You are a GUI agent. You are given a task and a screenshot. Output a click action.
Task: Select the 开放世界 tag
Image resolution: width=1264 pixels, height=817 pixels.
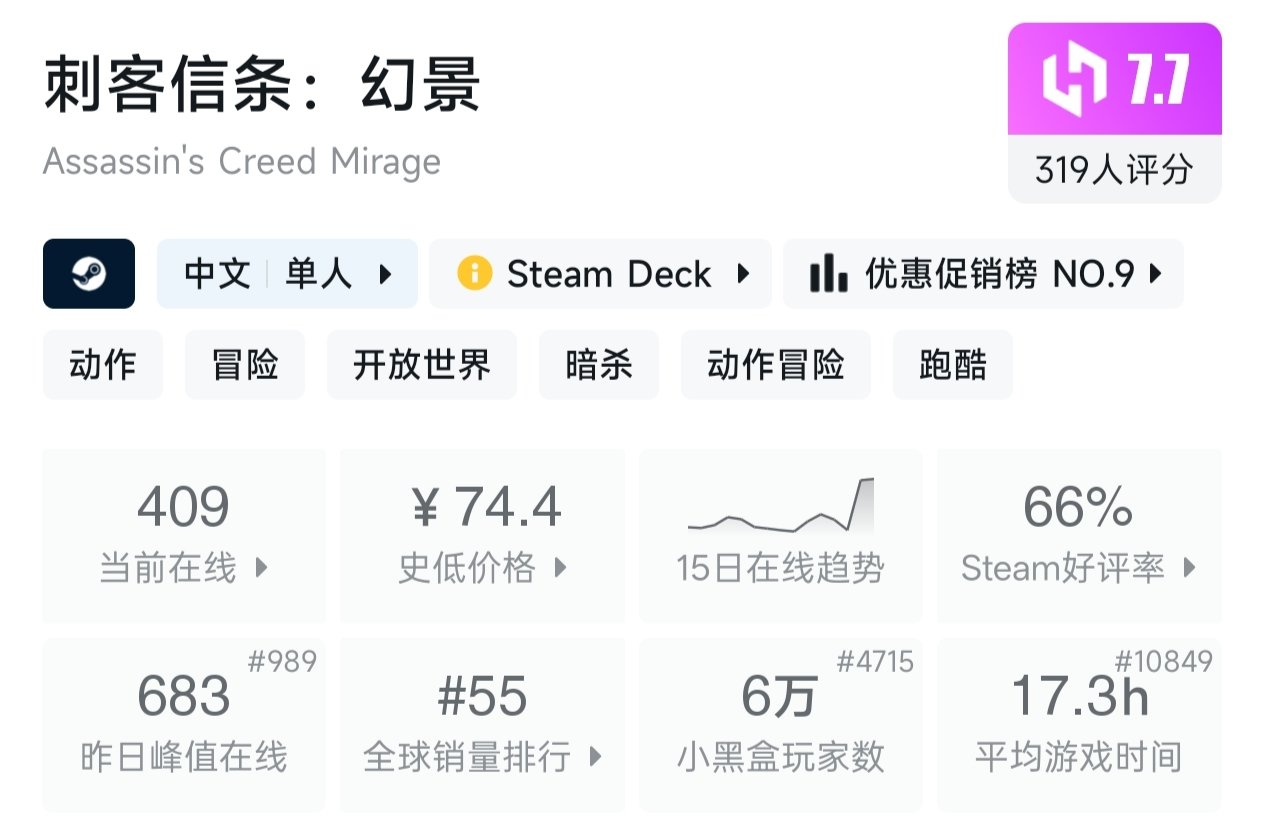[422, 365]
